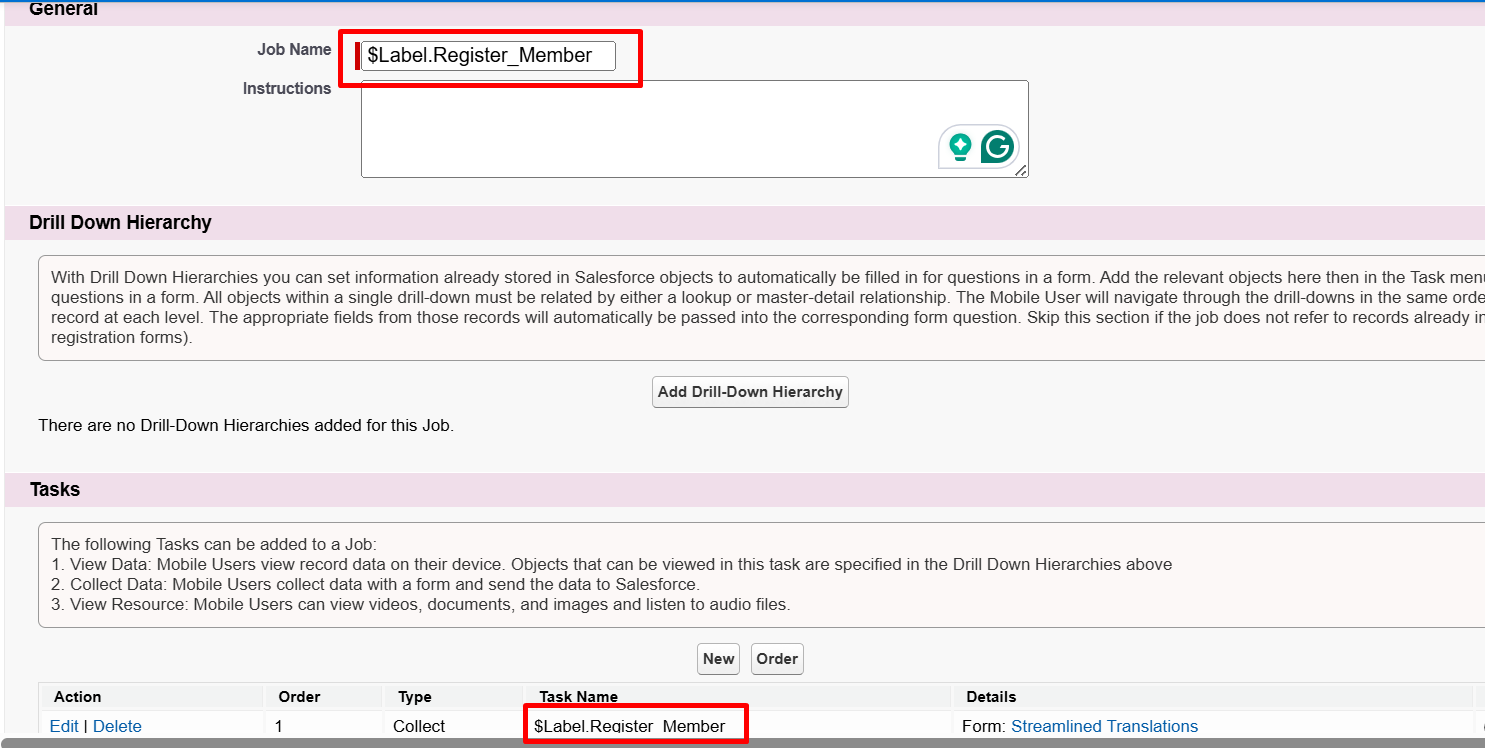Click the horizontal scrollbar at bottom
The image size is (1485, 748).
pyautogui.click(x=742, y=743)
